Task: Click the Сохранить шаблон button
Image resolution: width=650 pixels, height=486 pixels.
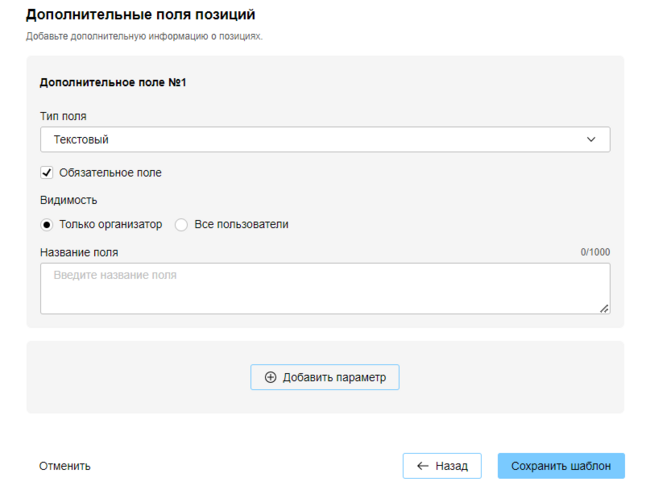Action: click(561, 466)
